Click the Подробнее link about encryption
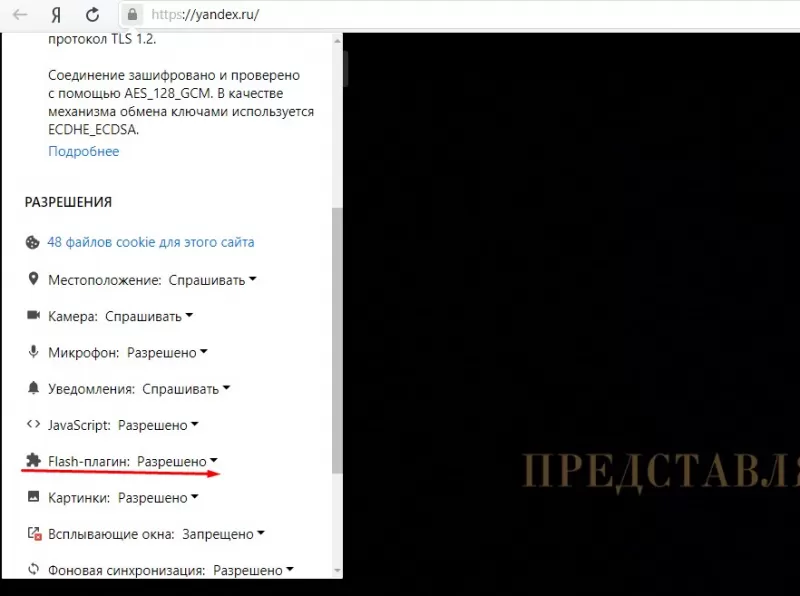Screen dimensions: 800x596 tap(83, 151)
